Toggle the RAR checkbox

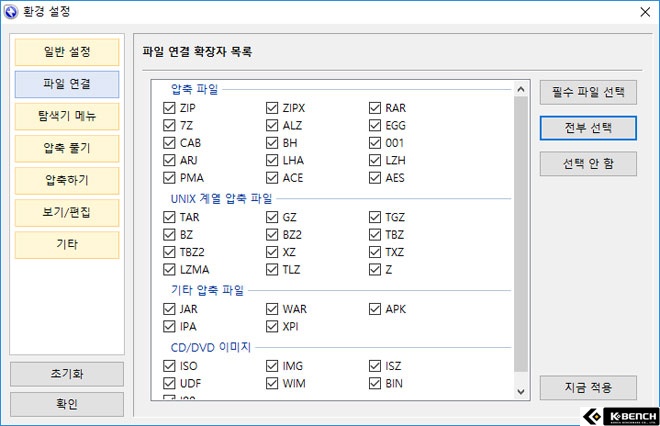point(375,108)
